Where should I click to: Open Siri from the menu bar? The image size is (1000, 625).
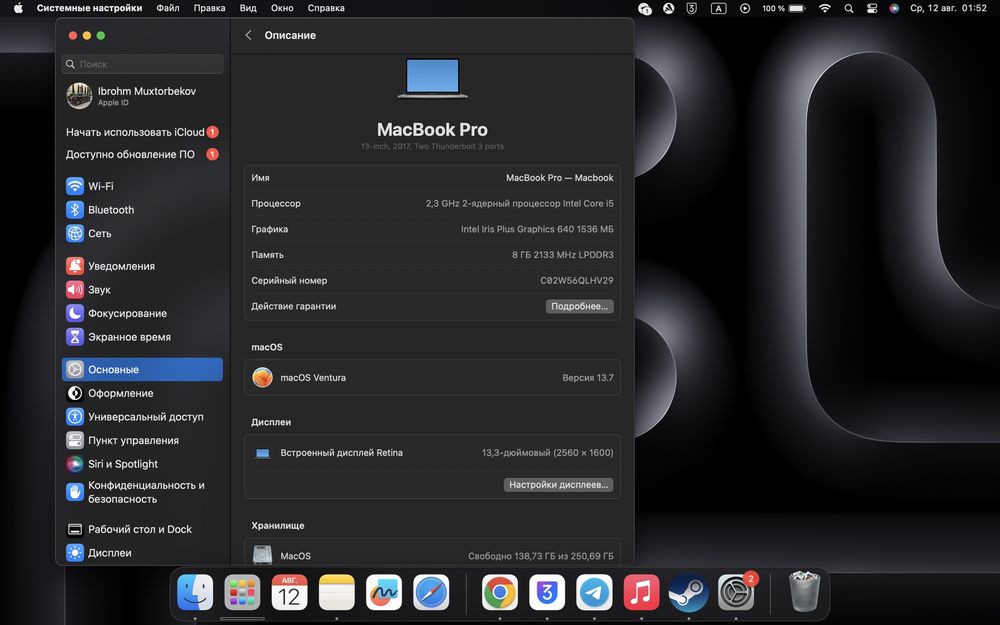pyautogui.click(x=894, y=8)
